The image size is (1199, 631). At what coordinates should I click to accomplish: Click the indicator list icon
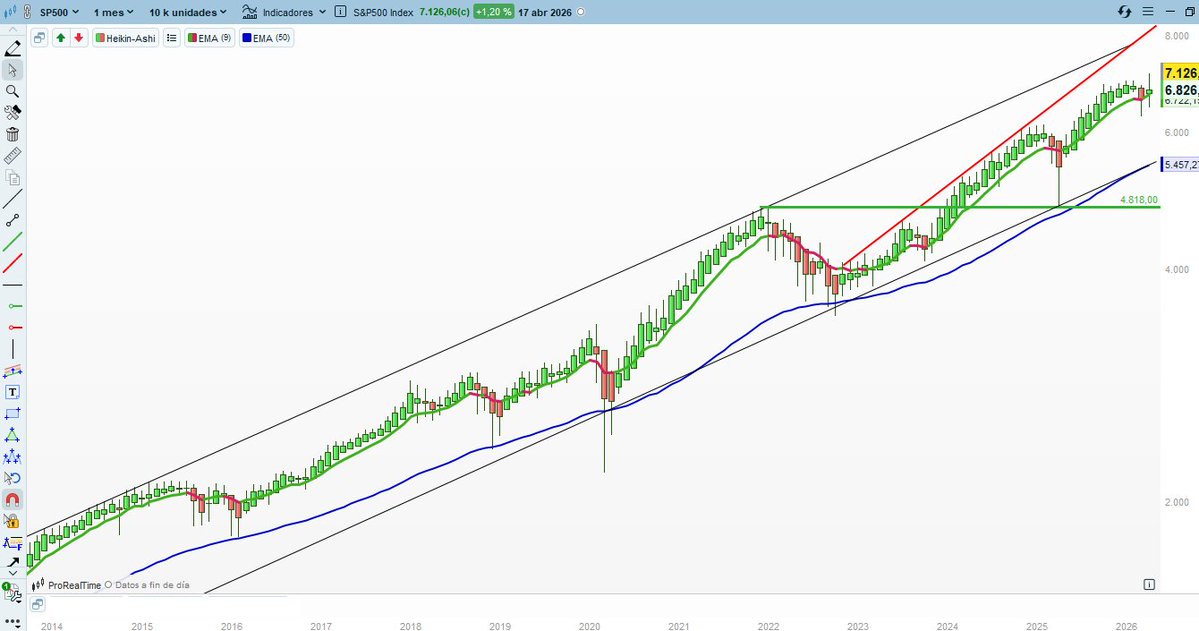(x=172, y=37)
